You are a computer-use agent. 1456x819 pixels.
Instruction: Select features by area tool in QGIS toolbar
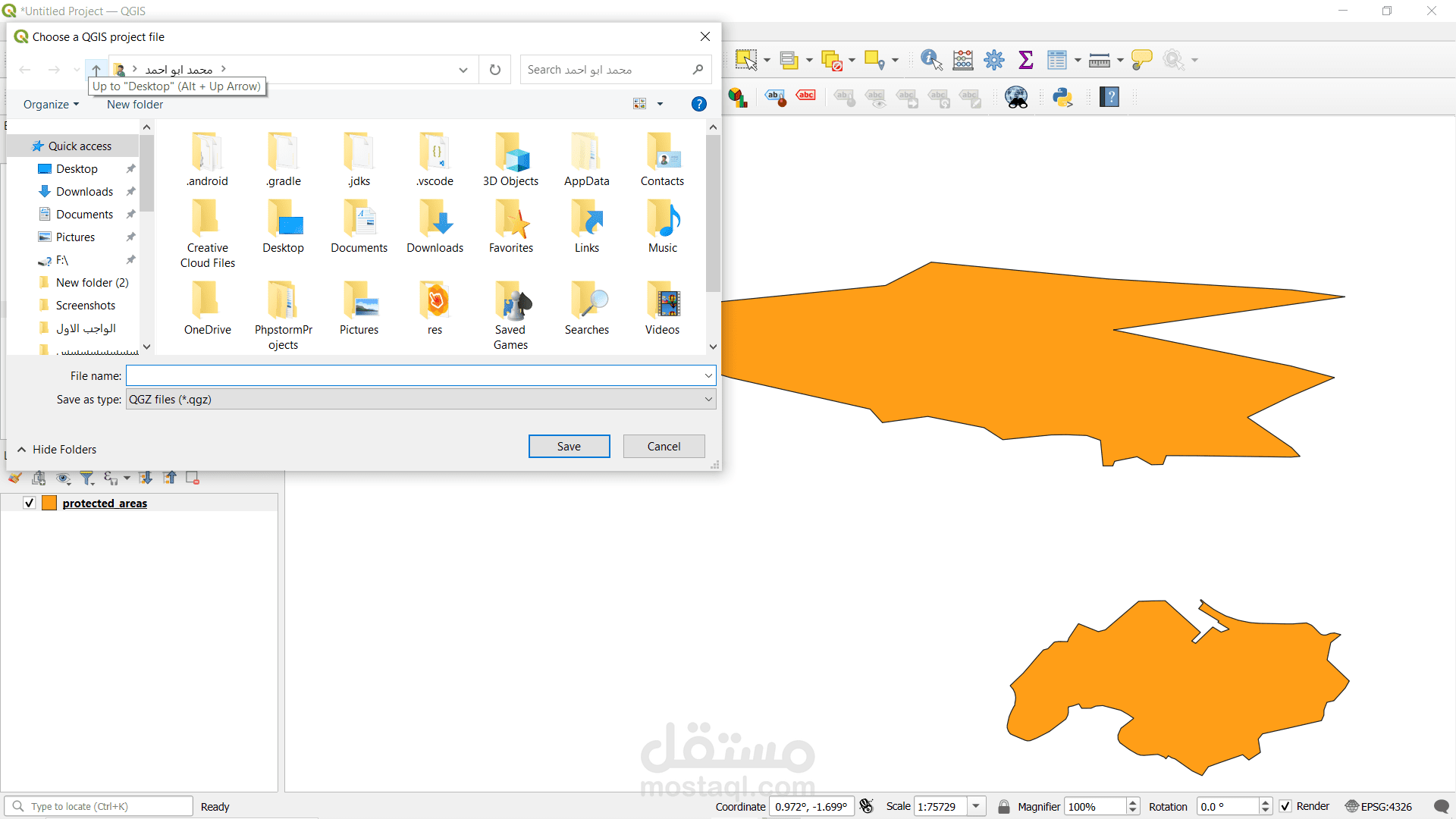745,60
